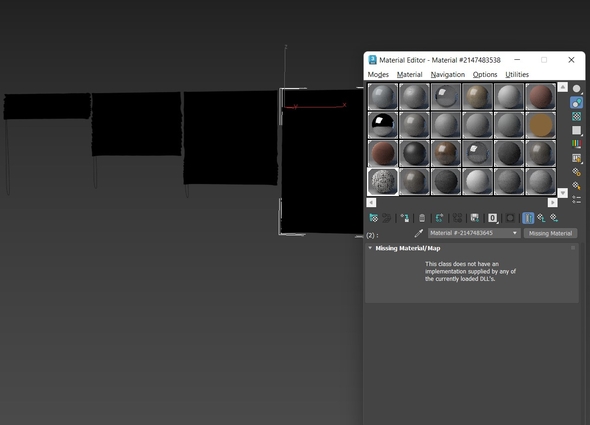Open the Sample Type flyout
This screenshot has width=590, height=425.
576,89
